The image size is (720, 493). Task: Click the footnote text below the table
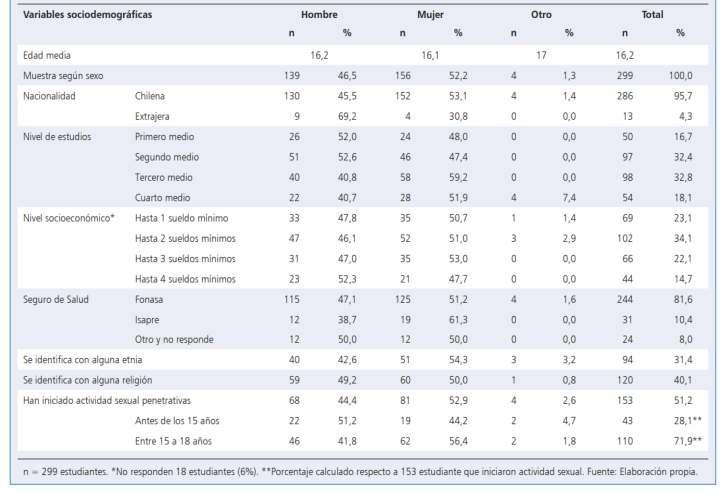360,472
